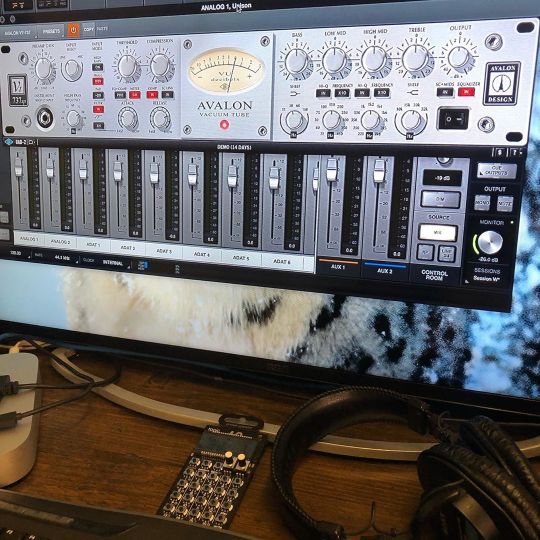The height and width of the screenshot is (540, 540).
Task: Click the Treble gain knob
Action: click(x=415, y=58)
